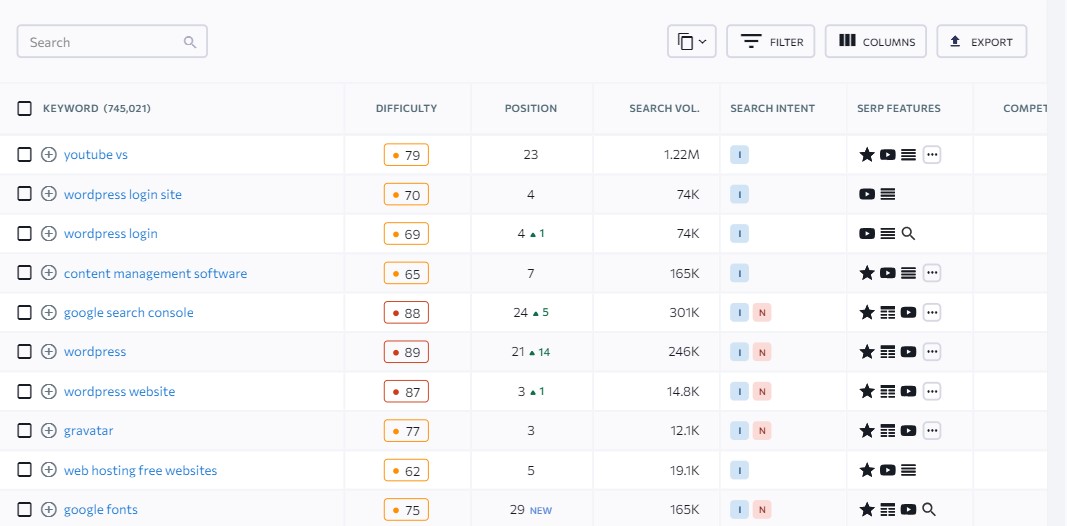Click the lines SERP icon for 'wordpress login'
Viewport: 1067px width, 526px height.
coord(887,233)
